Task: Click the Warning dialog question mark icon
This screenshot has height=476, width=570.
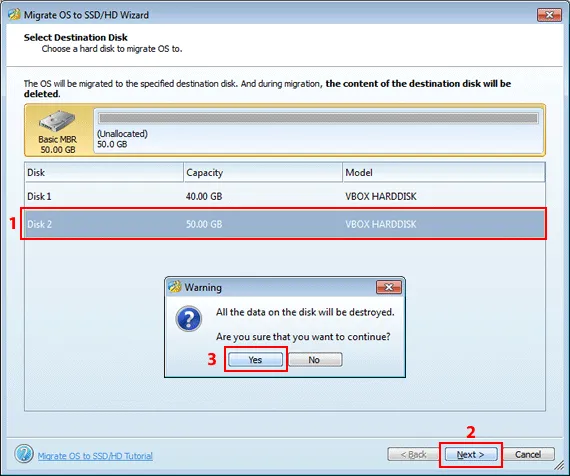Action: tap(189, 319)
